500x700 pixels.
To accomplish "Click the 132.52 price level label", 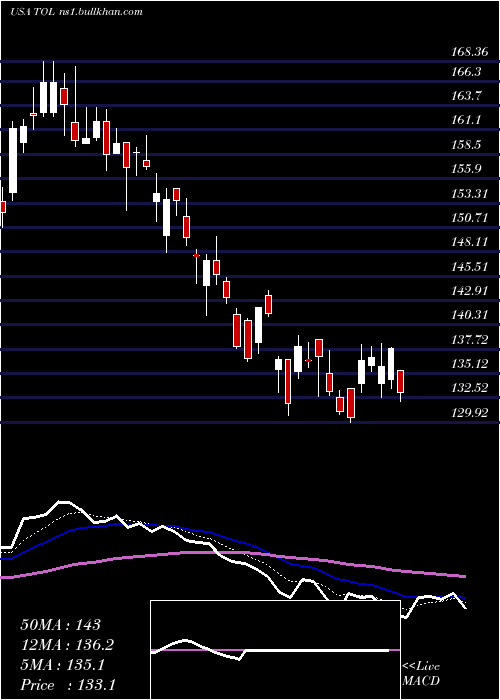I will click(x=470, y=388).
